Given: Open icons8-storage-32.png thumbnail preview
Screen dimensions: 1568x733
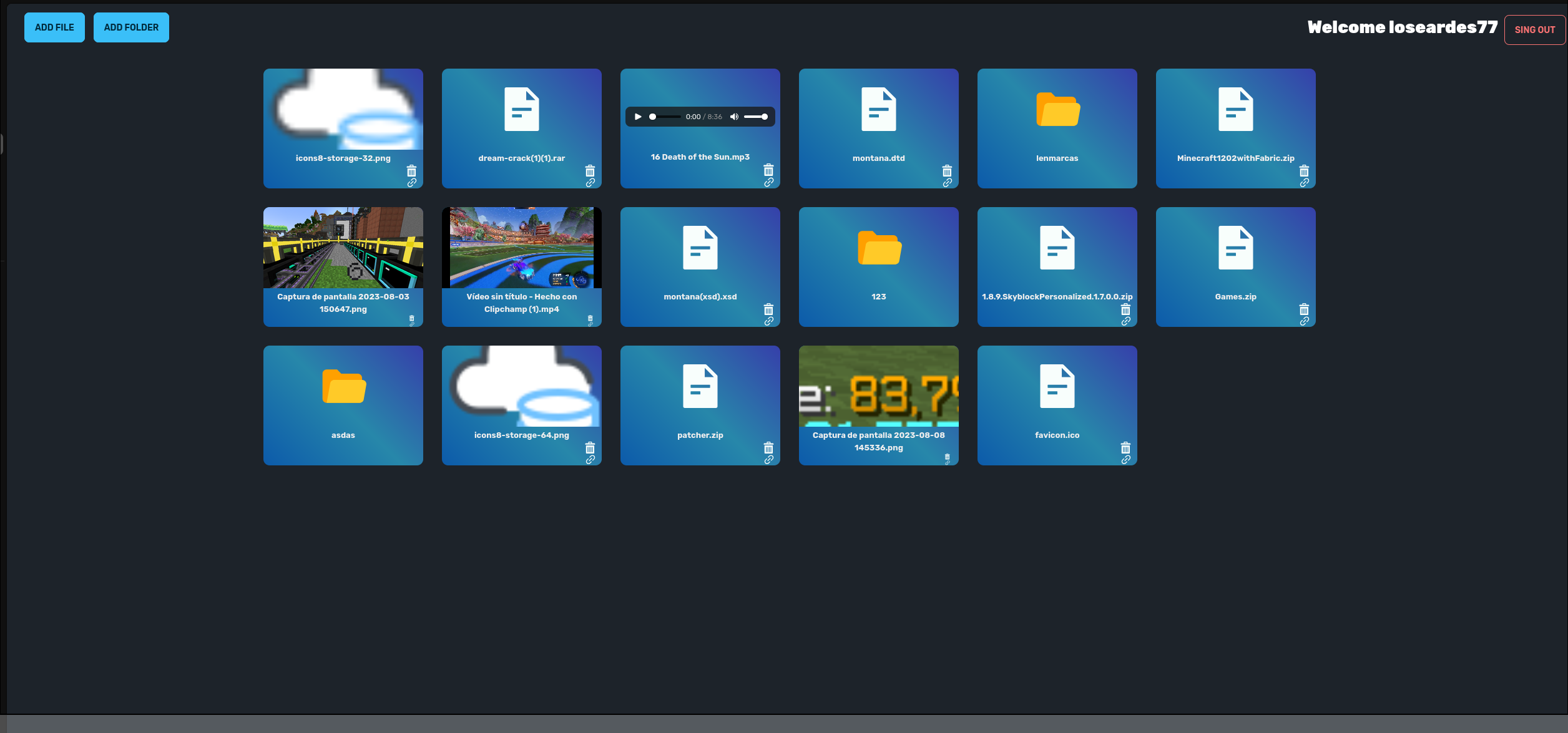Looking at the screenshot, I should click(x=343, y=109).
